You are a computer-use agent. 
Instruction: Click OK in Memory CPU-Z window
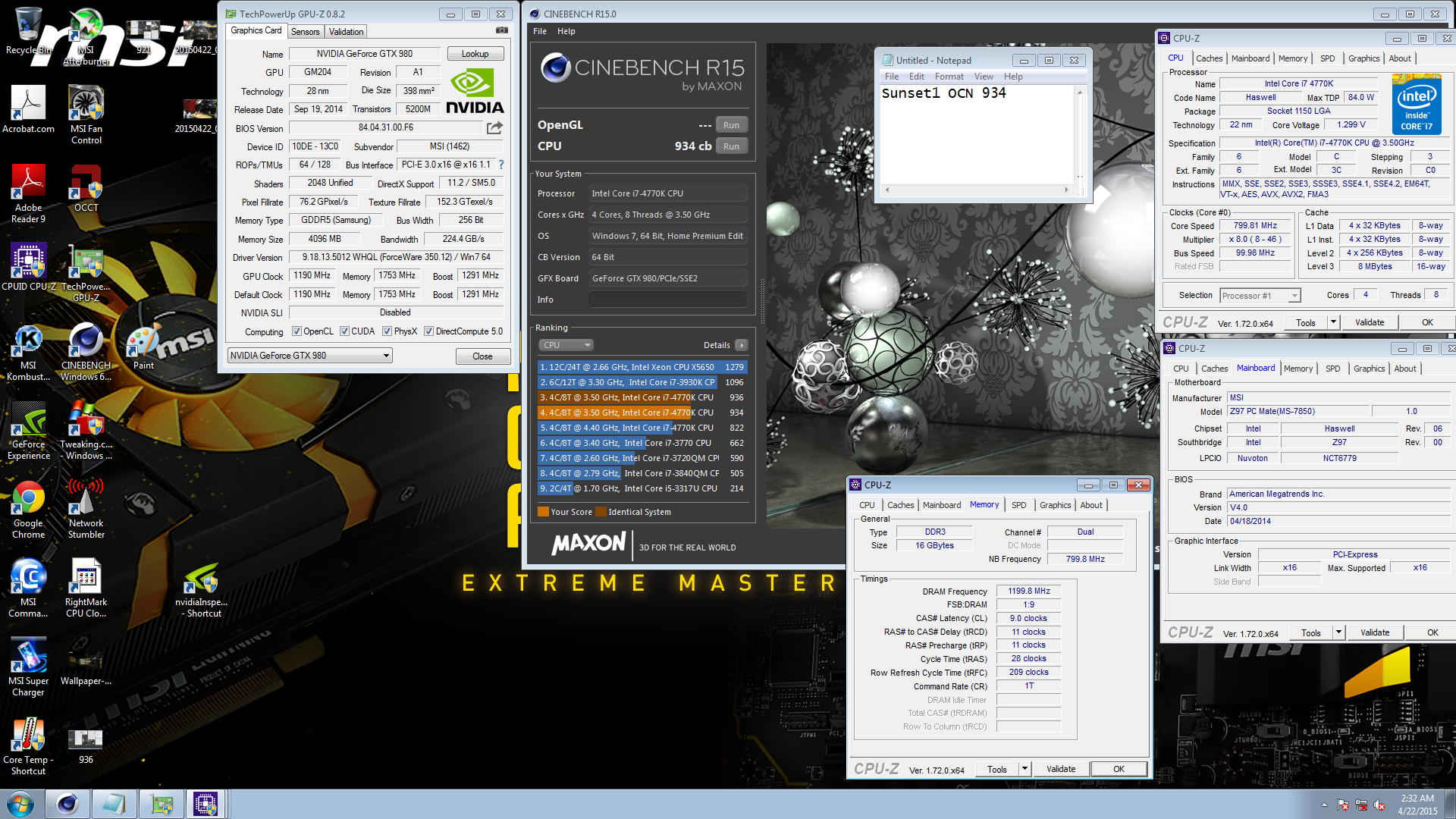1119,769
